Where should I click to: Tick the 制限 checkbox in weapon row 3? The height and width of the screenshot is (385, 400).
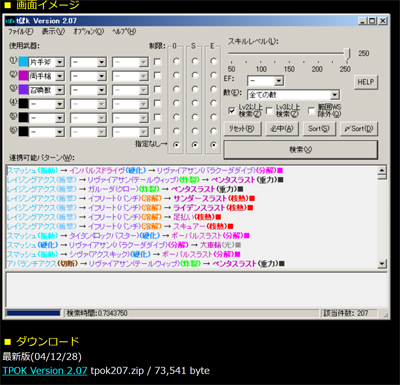point(157,90)
